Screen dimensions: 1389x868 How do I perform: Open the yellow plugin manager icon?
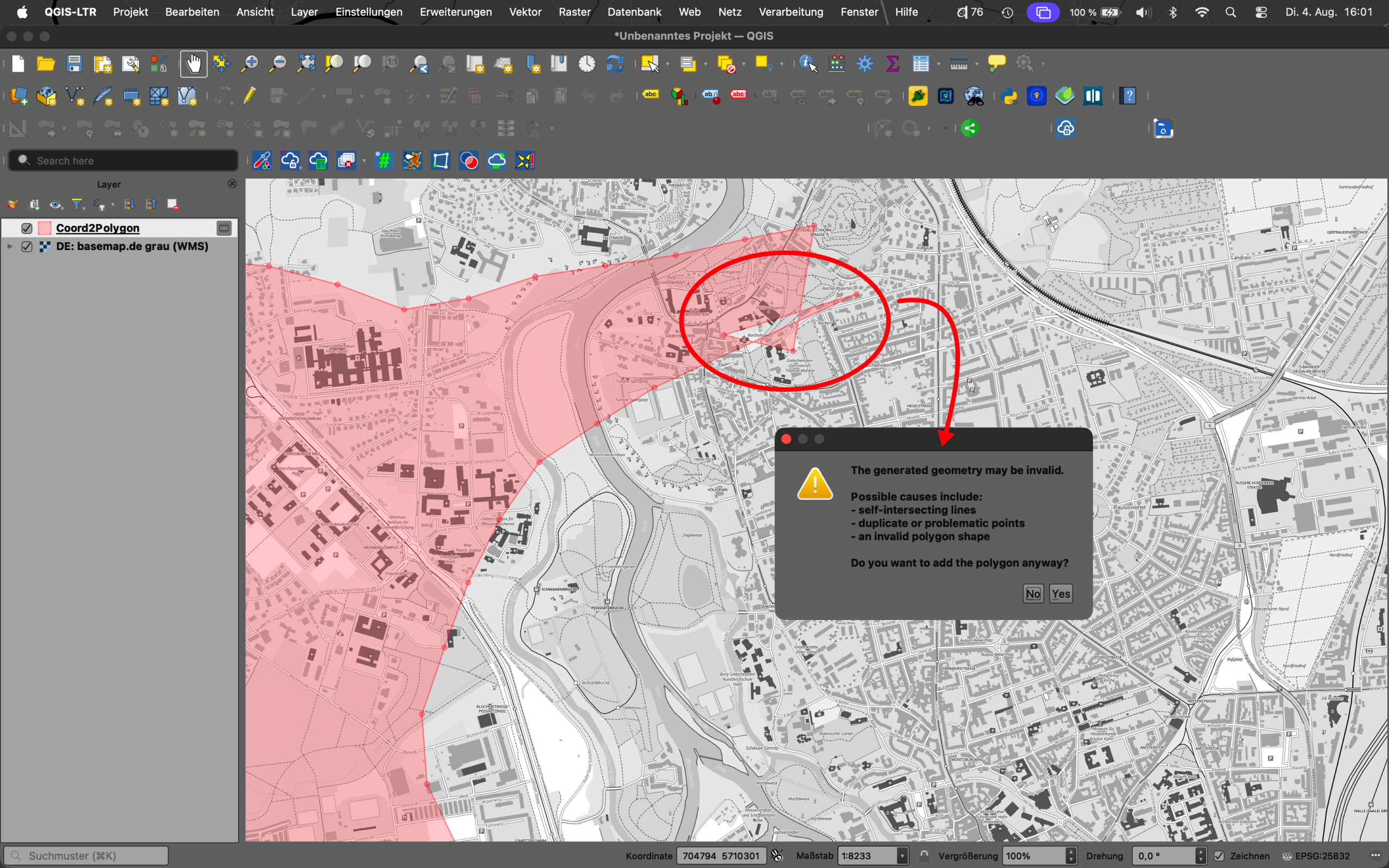point(918,96)
